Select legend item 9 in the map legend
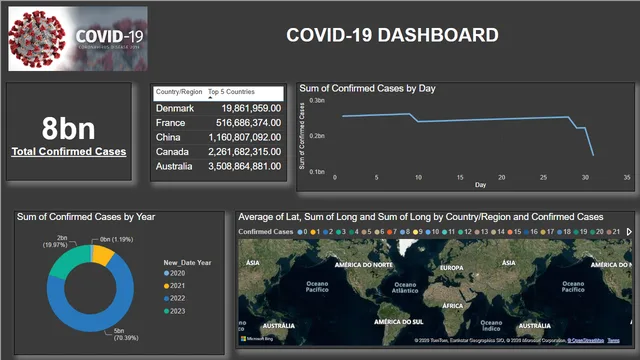This screenshot has height=360, width=640. [x=418, y=232]
